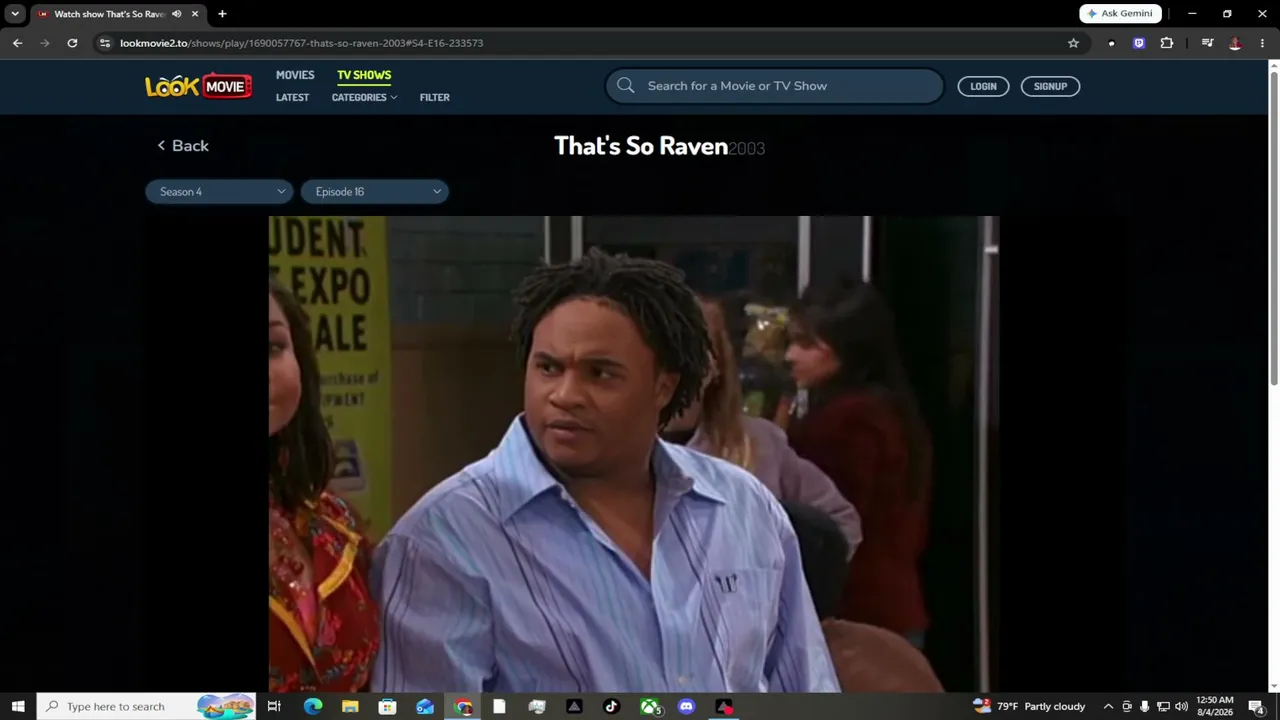
Task: Open the tab search dropdown arrow
Action: [x=15, y=14]
